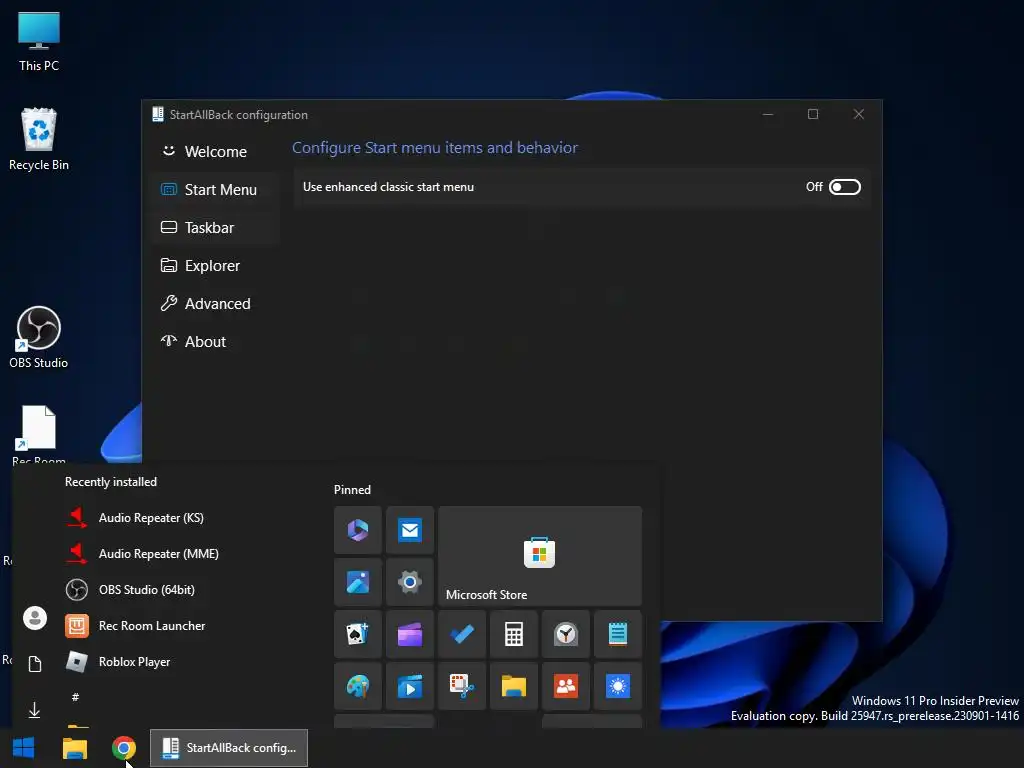This screenshot has height=768, width=1024.
Task: Open the To Do checkmark tile
Action: 462,634
